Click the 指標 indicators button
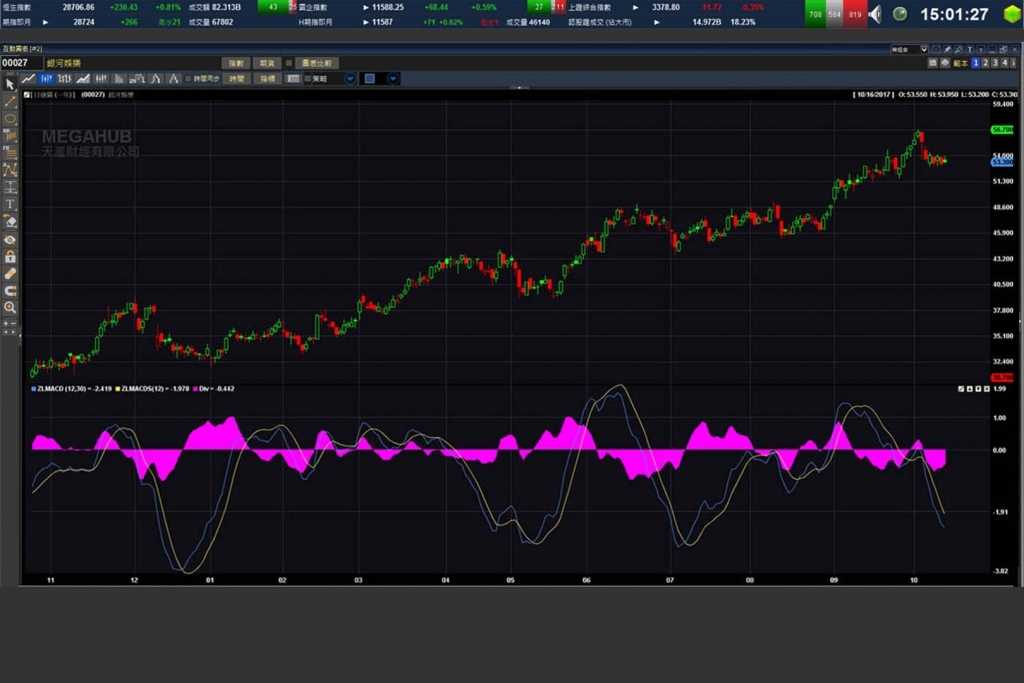The height and width of the screenshot is (683, 1024). [268, 79]
